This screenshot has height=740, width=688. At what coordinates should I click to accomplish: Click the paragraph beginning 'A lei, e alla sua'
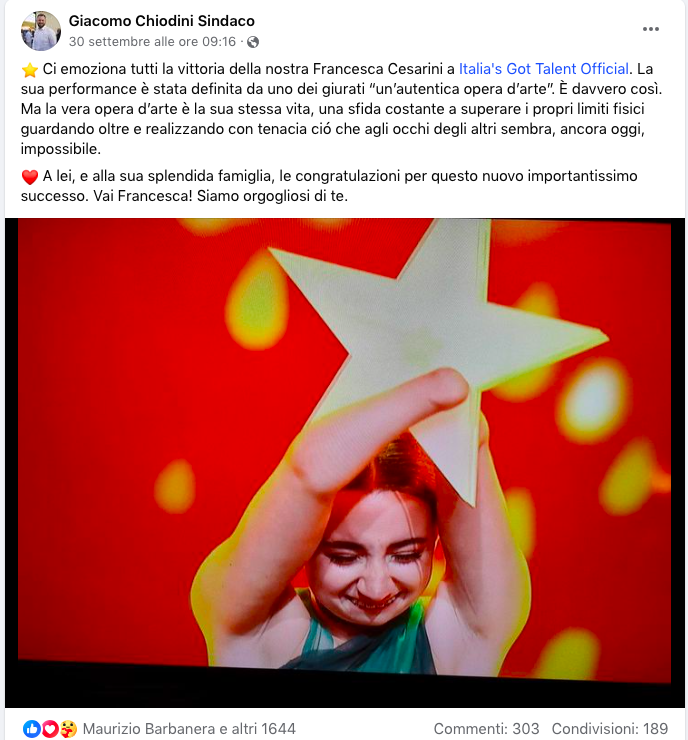click(x=329, y=186)
